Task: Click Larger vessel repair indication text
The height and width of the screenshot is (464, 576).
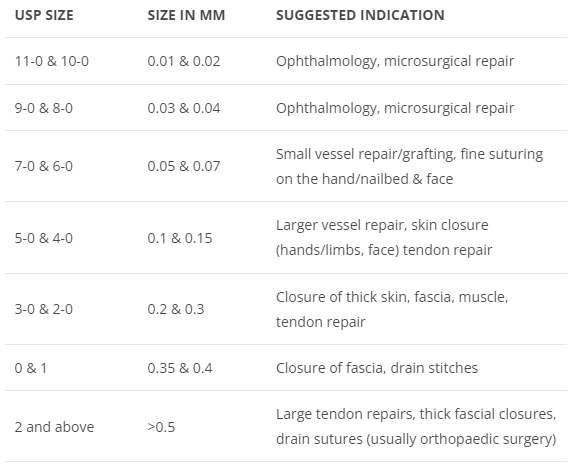Action: tap(384, 237)
